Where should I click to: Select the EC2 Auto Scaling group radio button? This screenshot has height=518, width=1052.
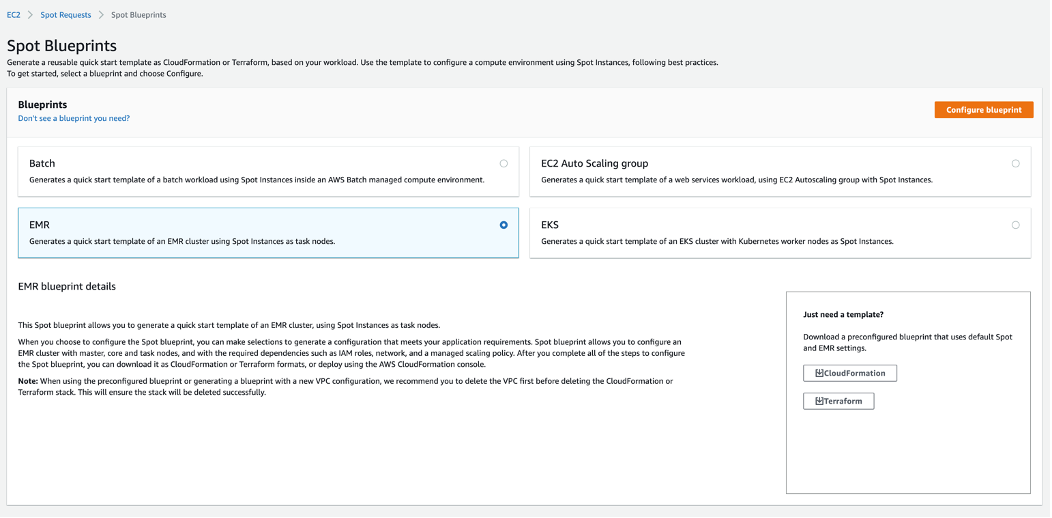(1016, 164)
